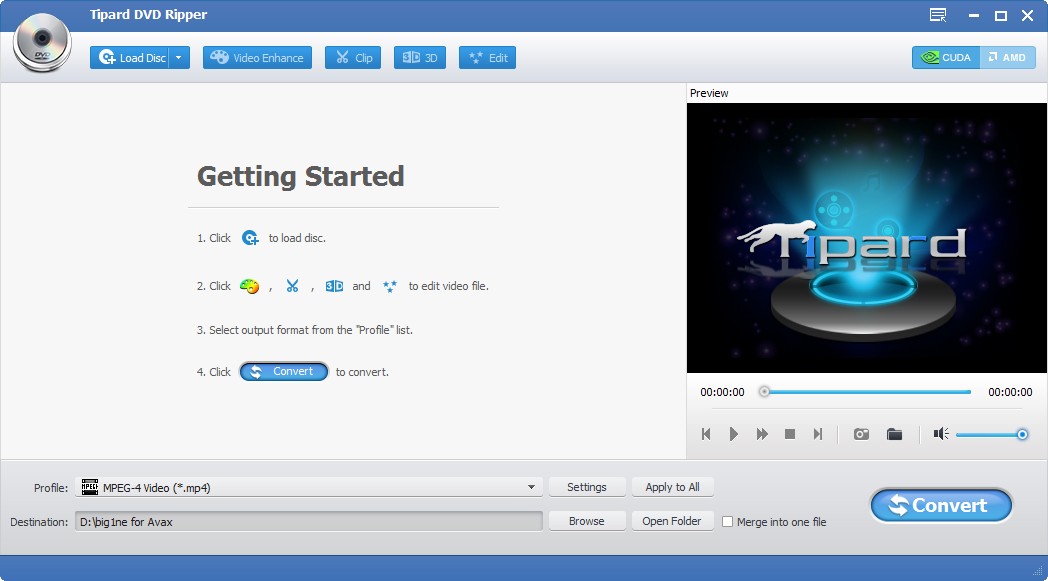
Task: Open the snapshot folder icon
Action: point(894,434)
